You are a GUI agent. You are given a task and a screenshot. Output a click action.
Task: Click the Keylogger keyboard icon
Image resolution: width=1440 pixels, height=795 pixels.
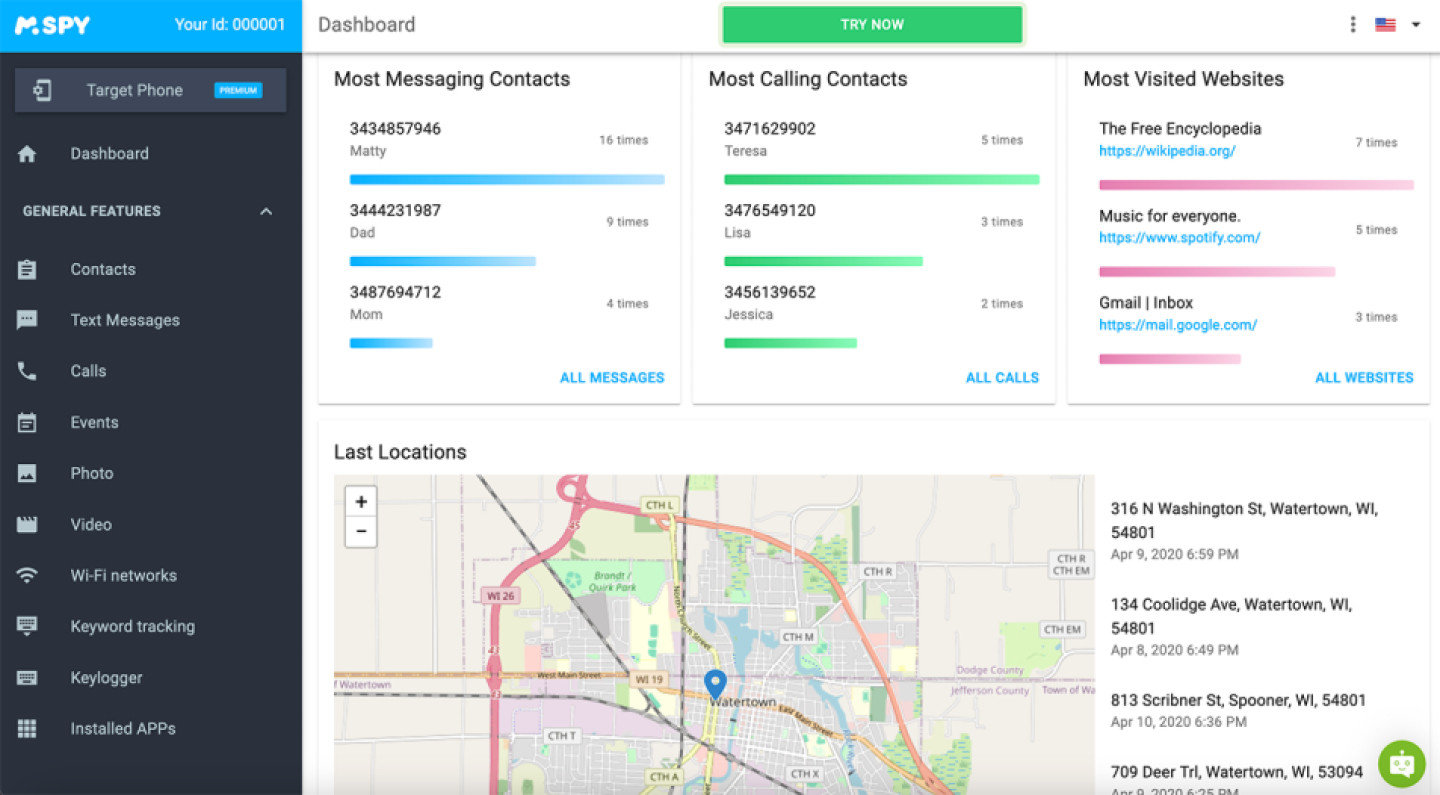27,678
